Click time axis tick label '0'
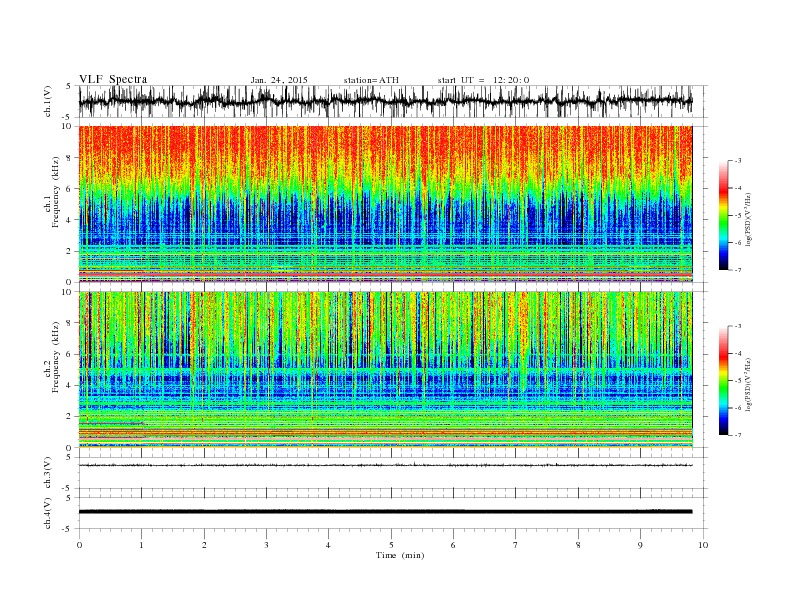Screen dimensions: 792x612 point(79,545)
